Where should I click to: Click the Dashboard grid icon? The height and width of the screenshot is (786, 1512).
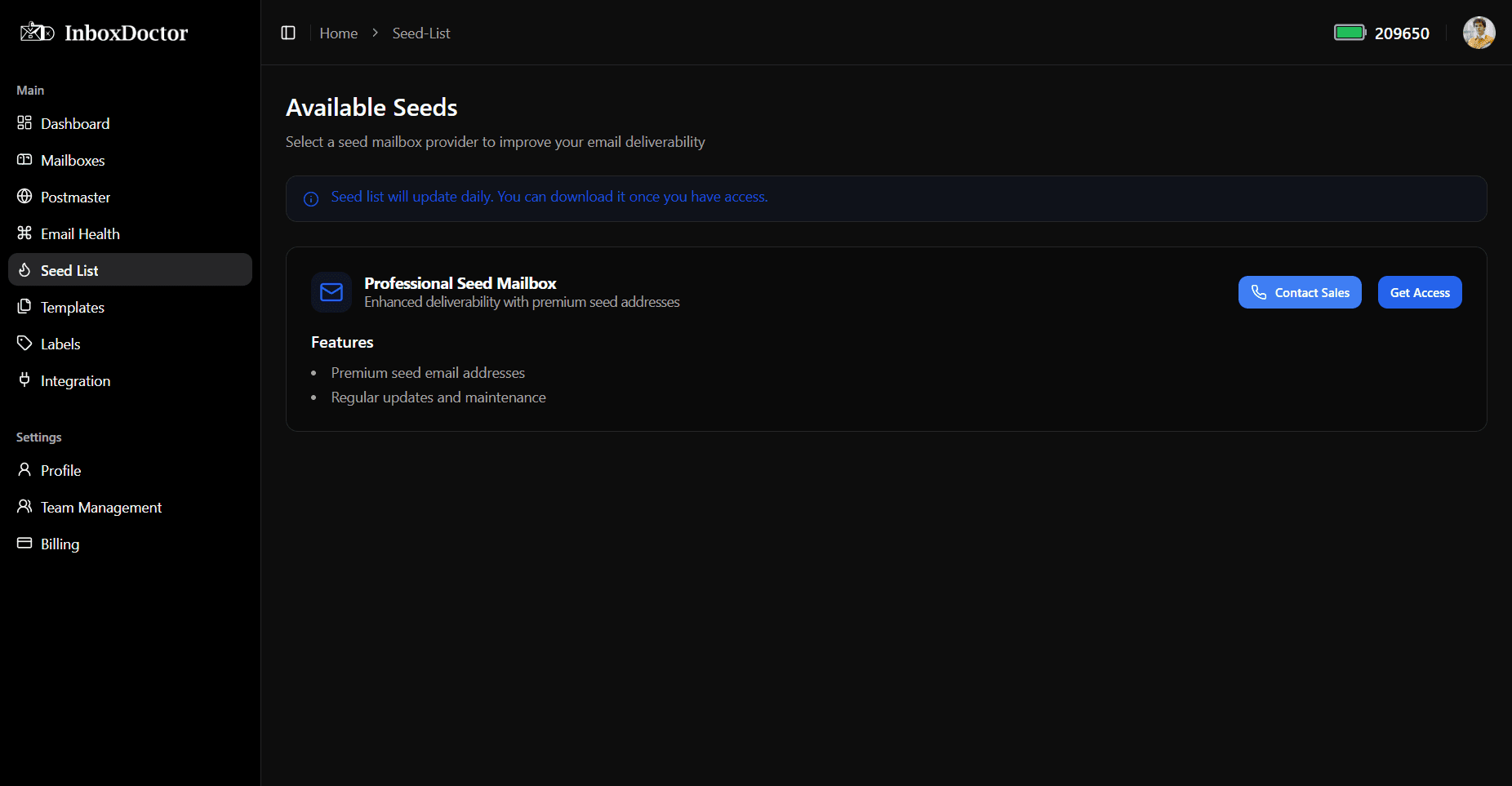click(24, 122)
